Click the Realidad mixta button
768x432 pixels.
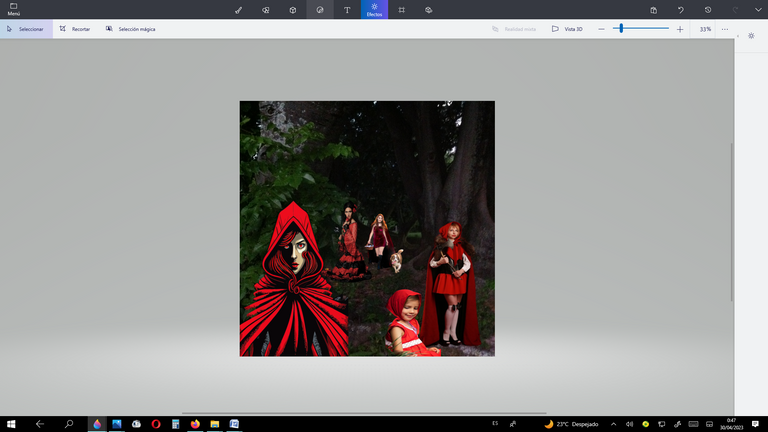514,29
